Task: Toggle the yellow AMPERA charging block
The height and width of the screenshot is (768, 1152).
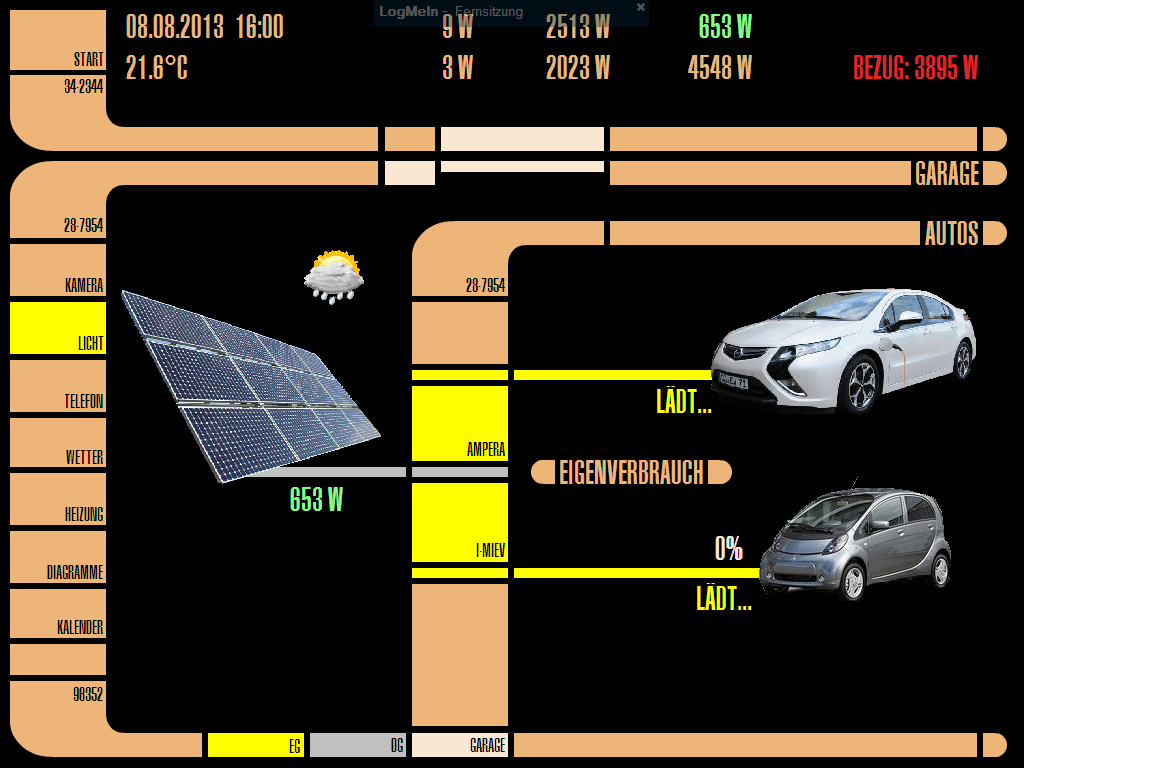Action: click(460, 423)
